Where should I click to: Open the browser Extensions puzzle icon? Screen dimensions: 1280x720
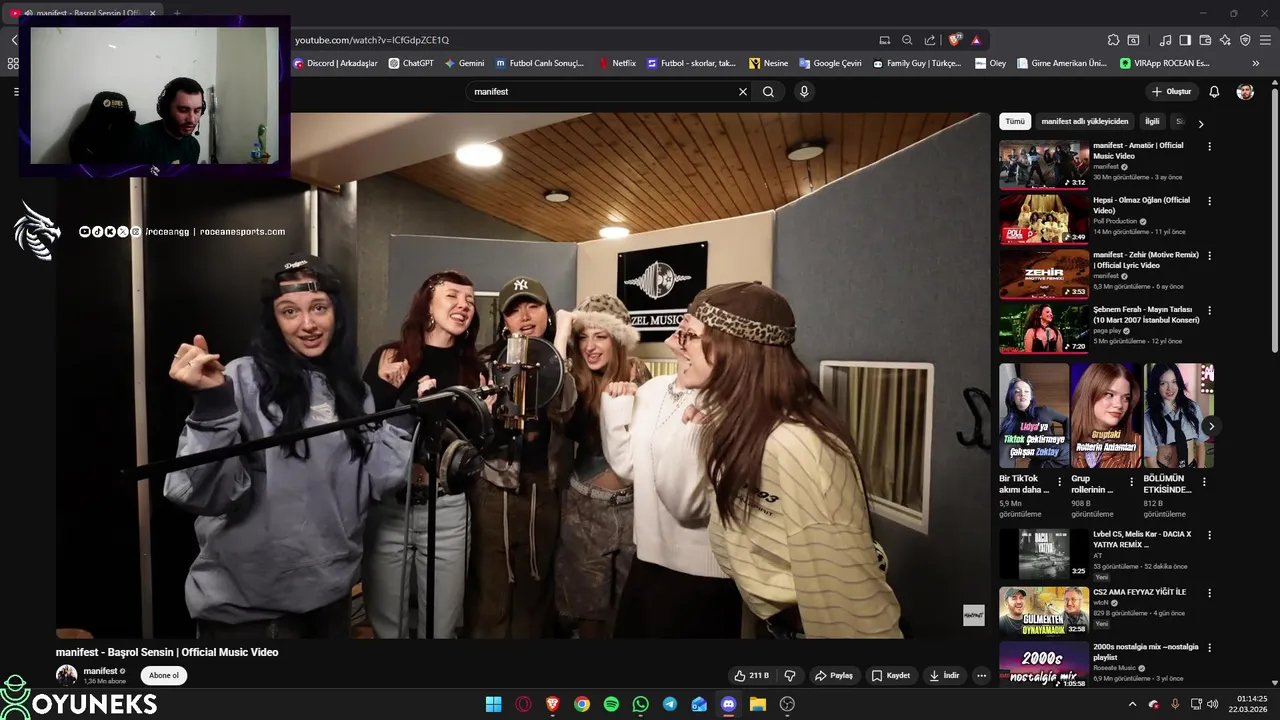point(1113,40)
